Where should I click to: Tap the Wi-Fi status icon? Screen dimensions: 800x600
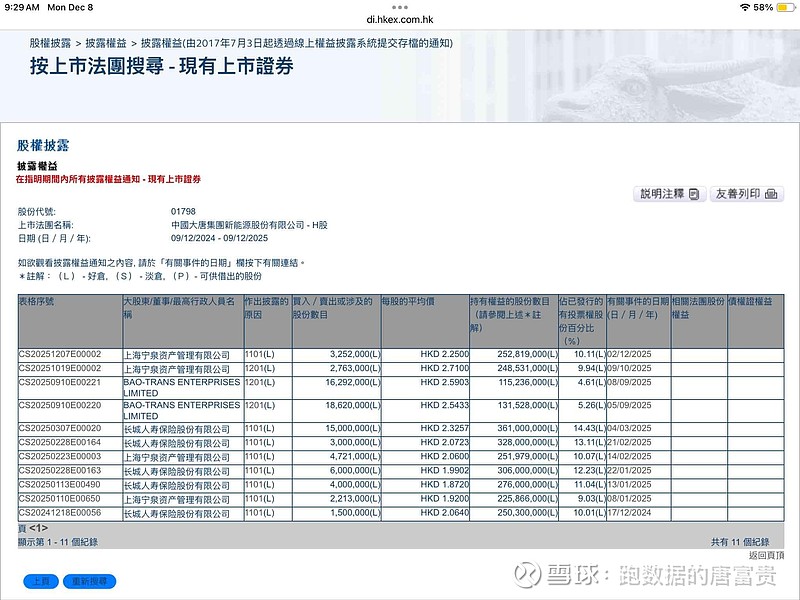pos(745,7)
